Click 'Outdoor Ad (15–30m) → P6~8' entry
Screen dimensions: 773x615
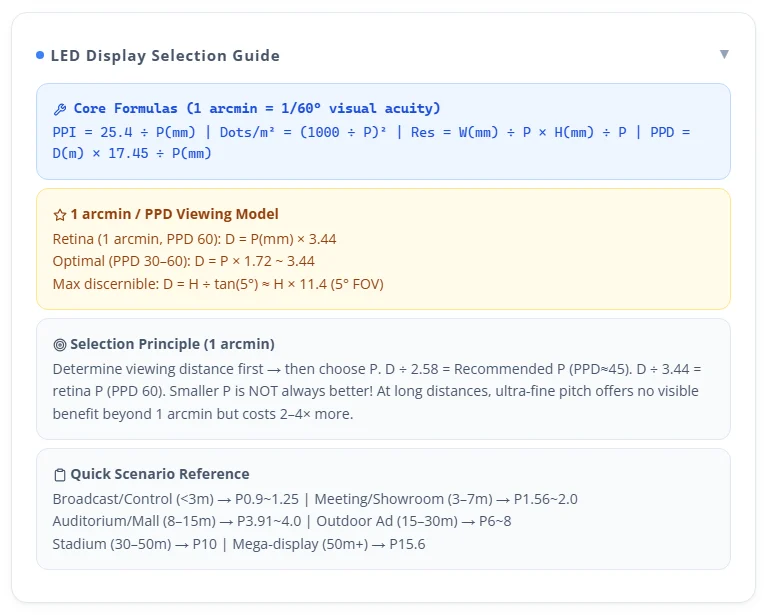[x=414, y=521]
